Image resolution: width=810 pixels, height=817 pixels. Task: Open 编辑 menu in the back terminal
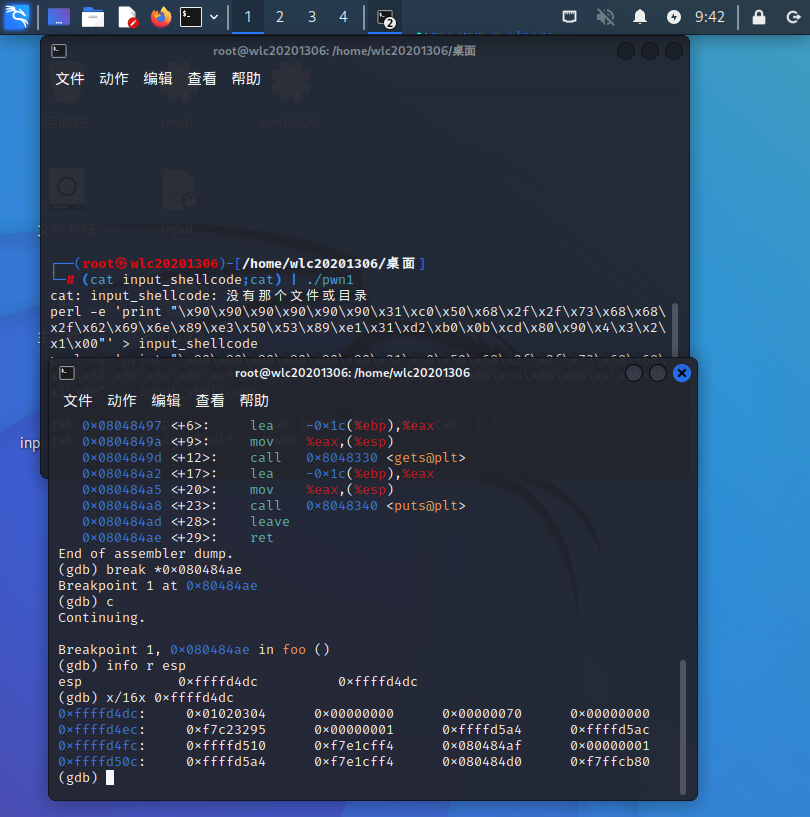(158, 79)
